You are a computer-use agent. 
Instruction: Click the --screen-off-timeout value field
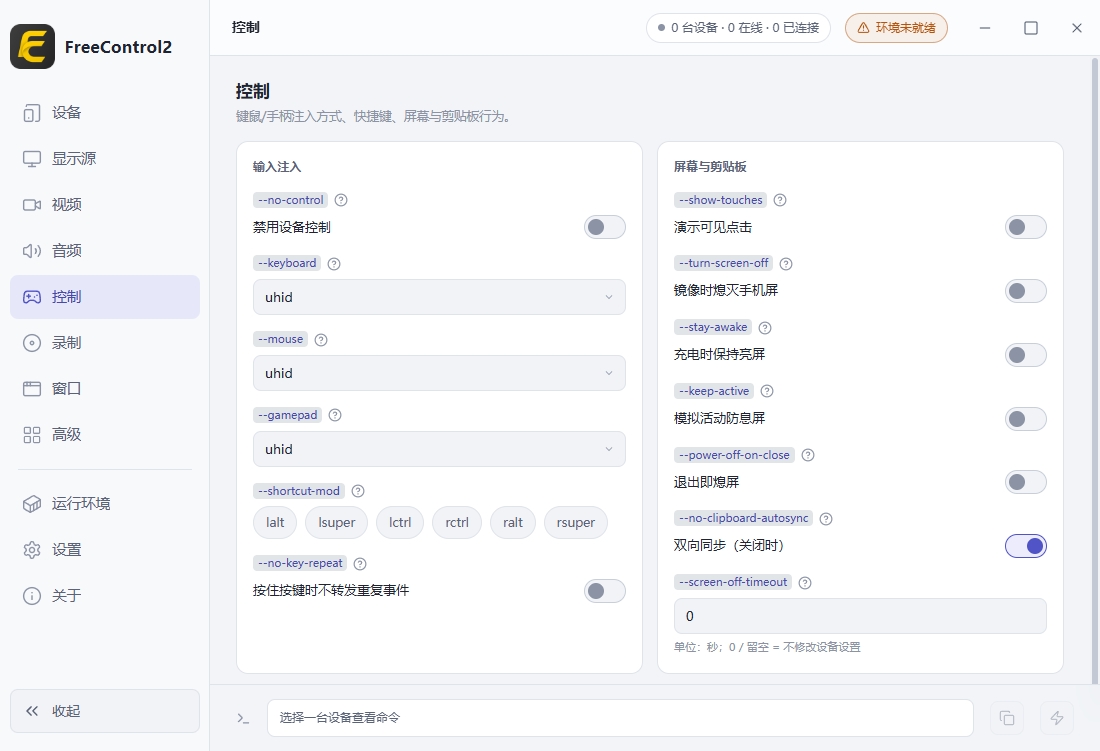click(x=860, y=616)
